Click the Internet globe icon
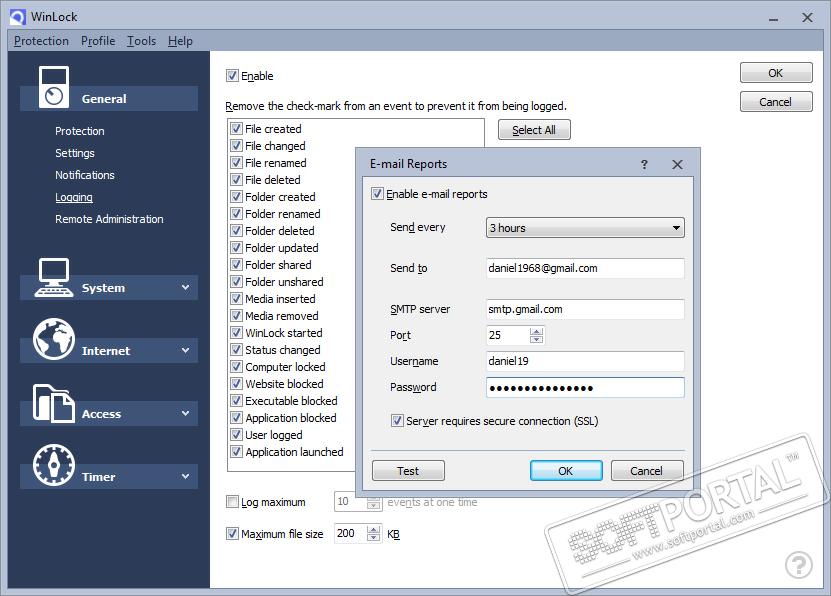Image resolution: width=831 pixels, height=596 pixels. pyautogui.click(x=54, y=339)
